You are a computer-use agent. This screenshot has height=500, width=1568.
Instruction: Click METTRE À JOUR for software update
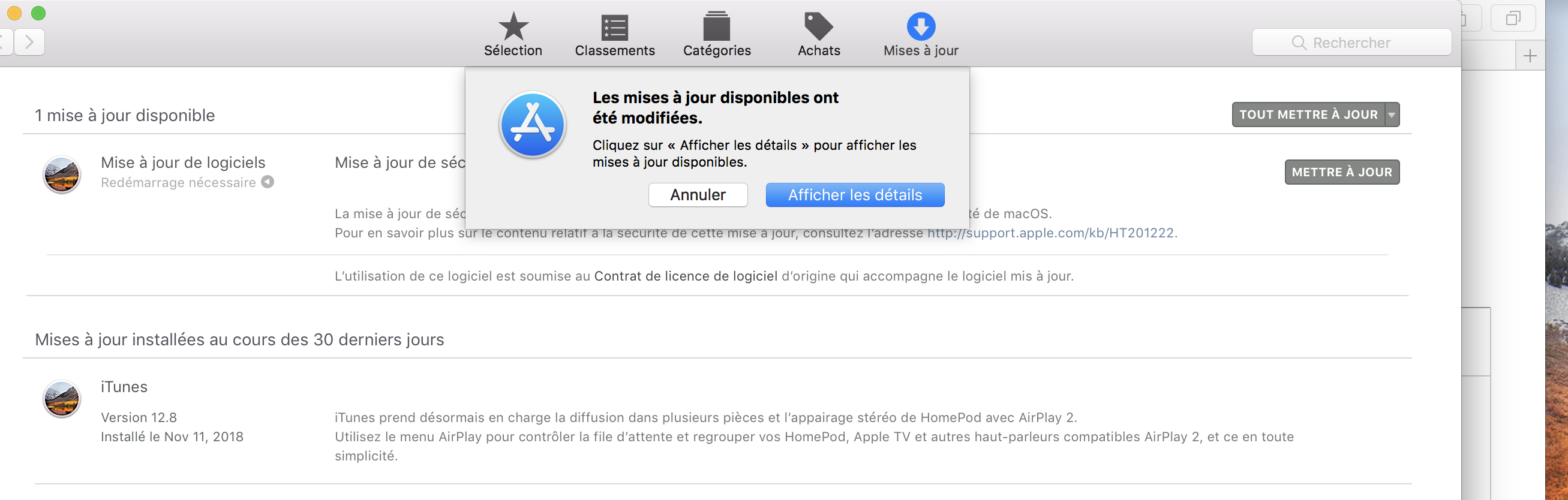(x=1342, y=172)
